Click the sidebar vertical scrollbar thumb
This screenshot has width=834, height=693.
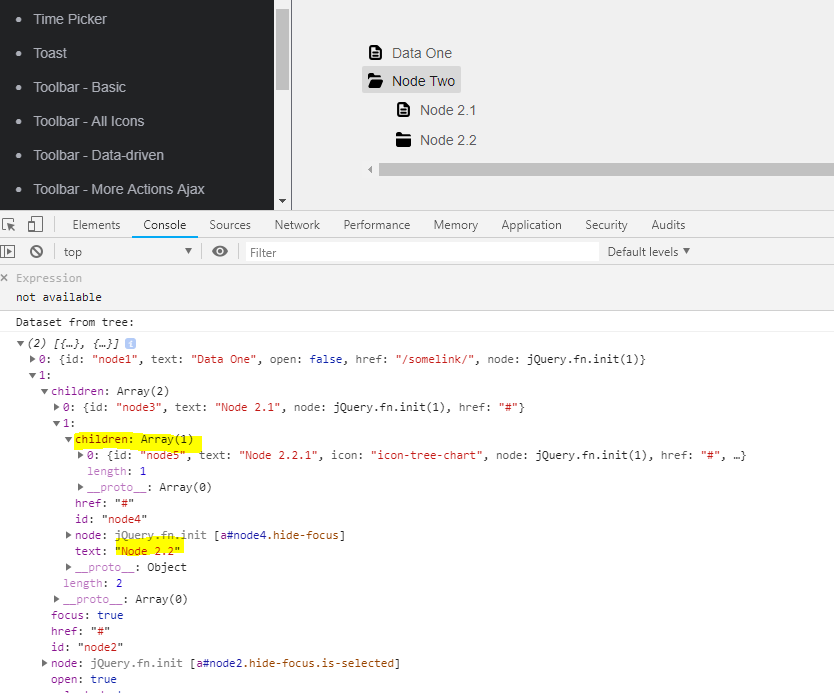282,49
